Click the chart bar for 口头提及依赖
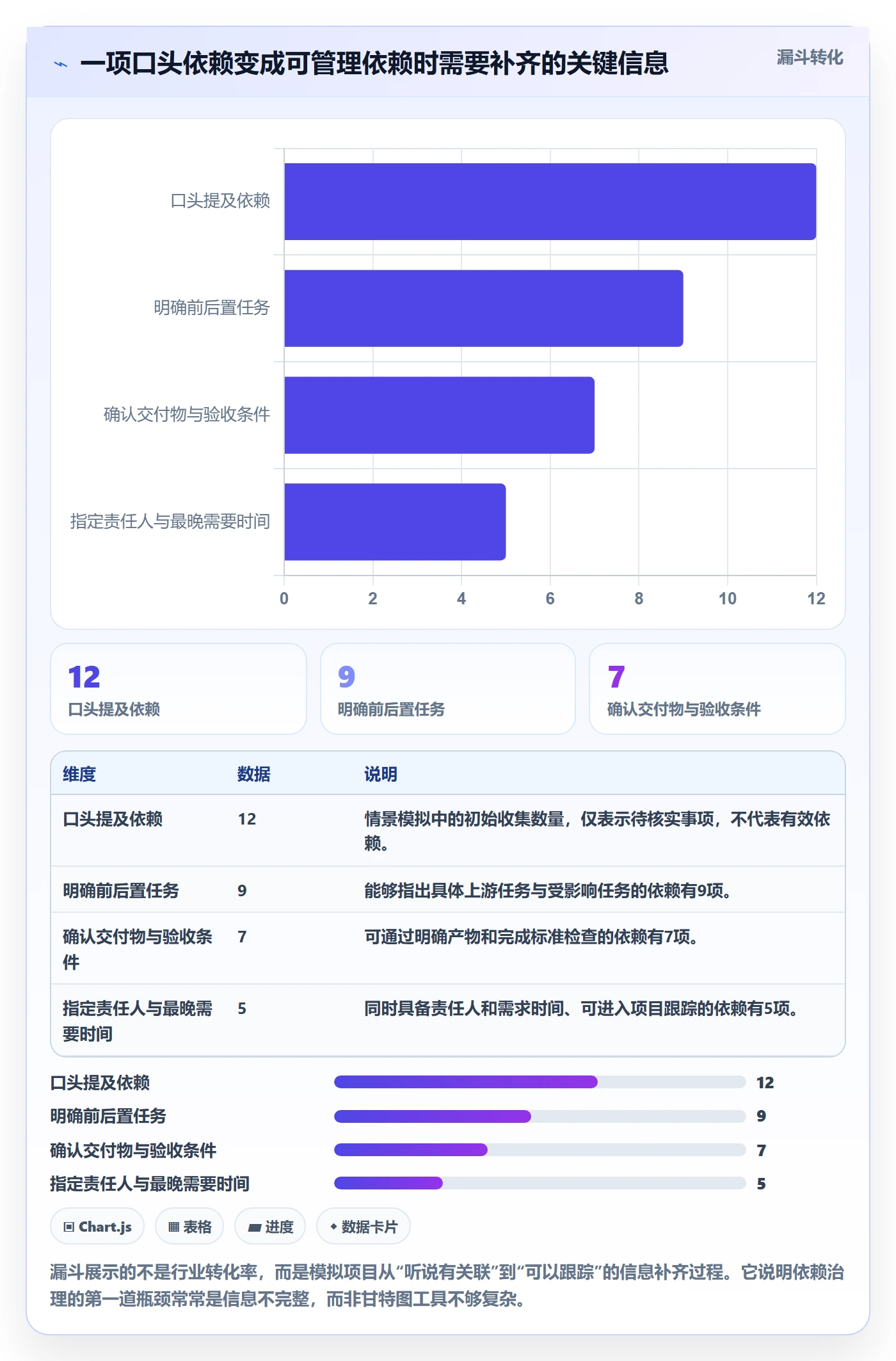 550,202
